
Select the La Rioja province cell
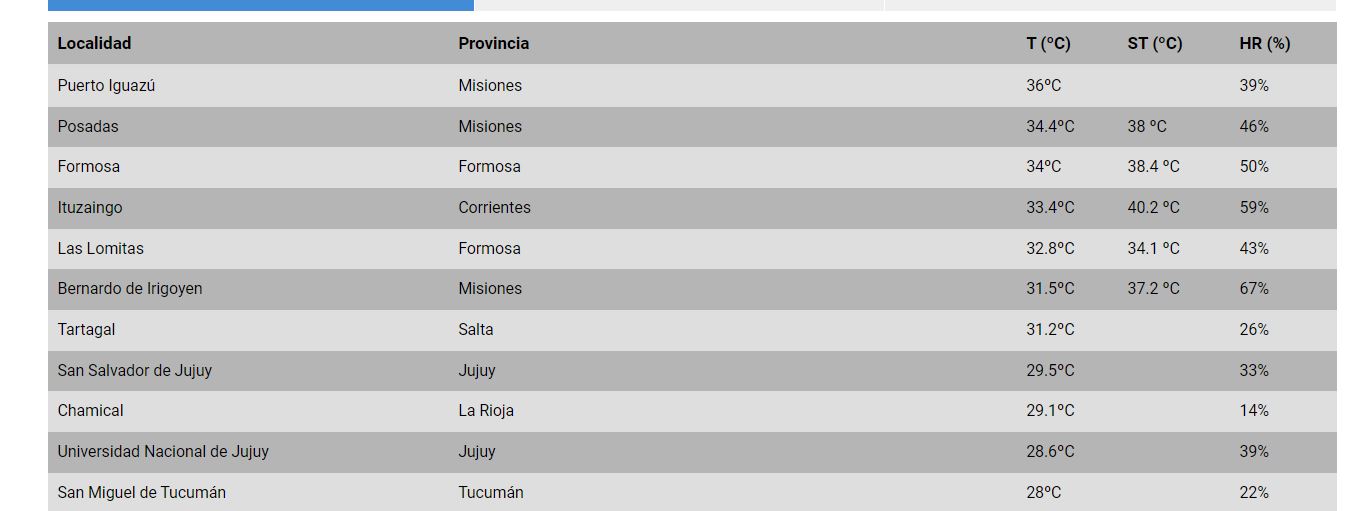(486, 411)
